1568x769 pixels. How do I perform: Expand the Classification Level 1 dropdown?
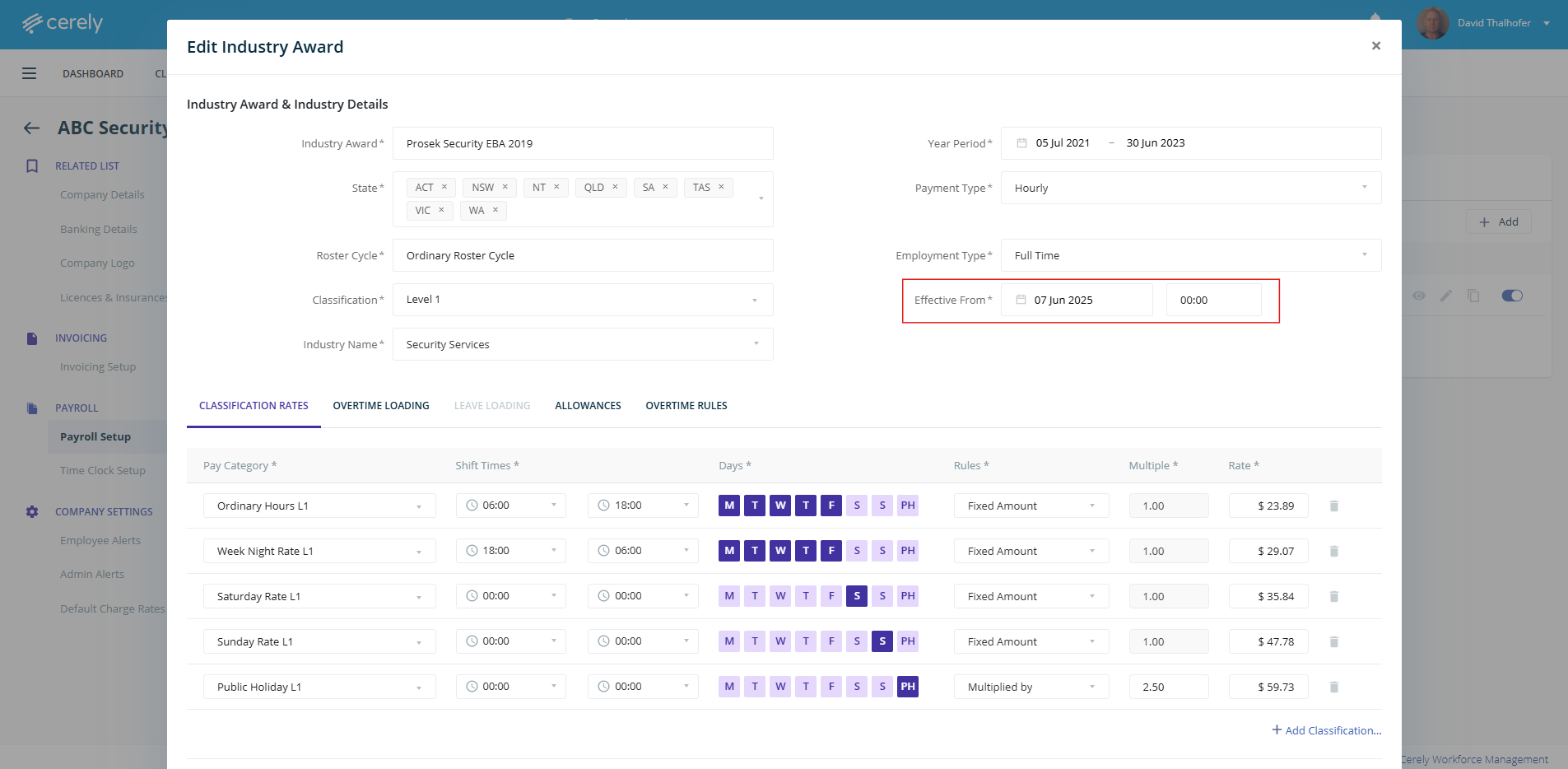tap(582, 300)
